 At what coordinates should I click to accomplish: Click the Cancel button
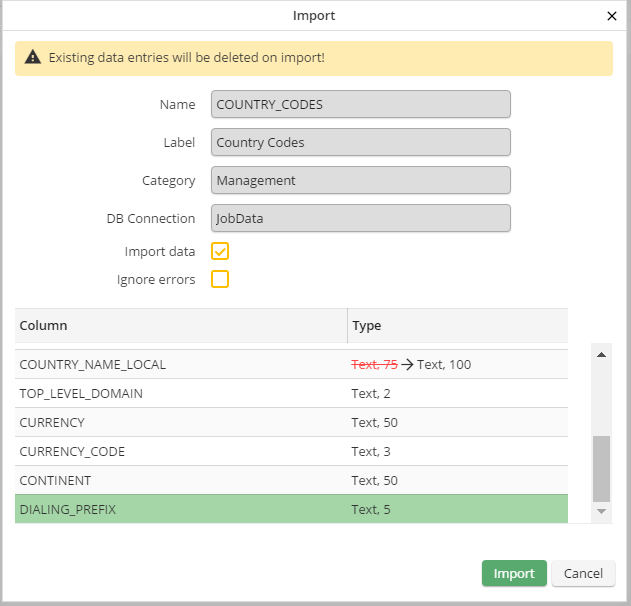(x=583, y=573)
